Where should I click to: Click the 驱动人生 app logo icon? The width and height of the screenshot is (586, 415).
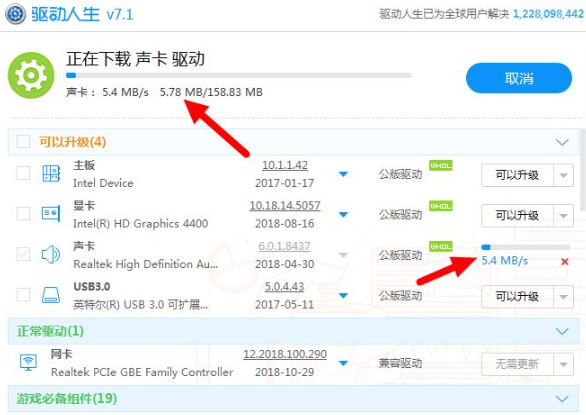pos(15,14)
